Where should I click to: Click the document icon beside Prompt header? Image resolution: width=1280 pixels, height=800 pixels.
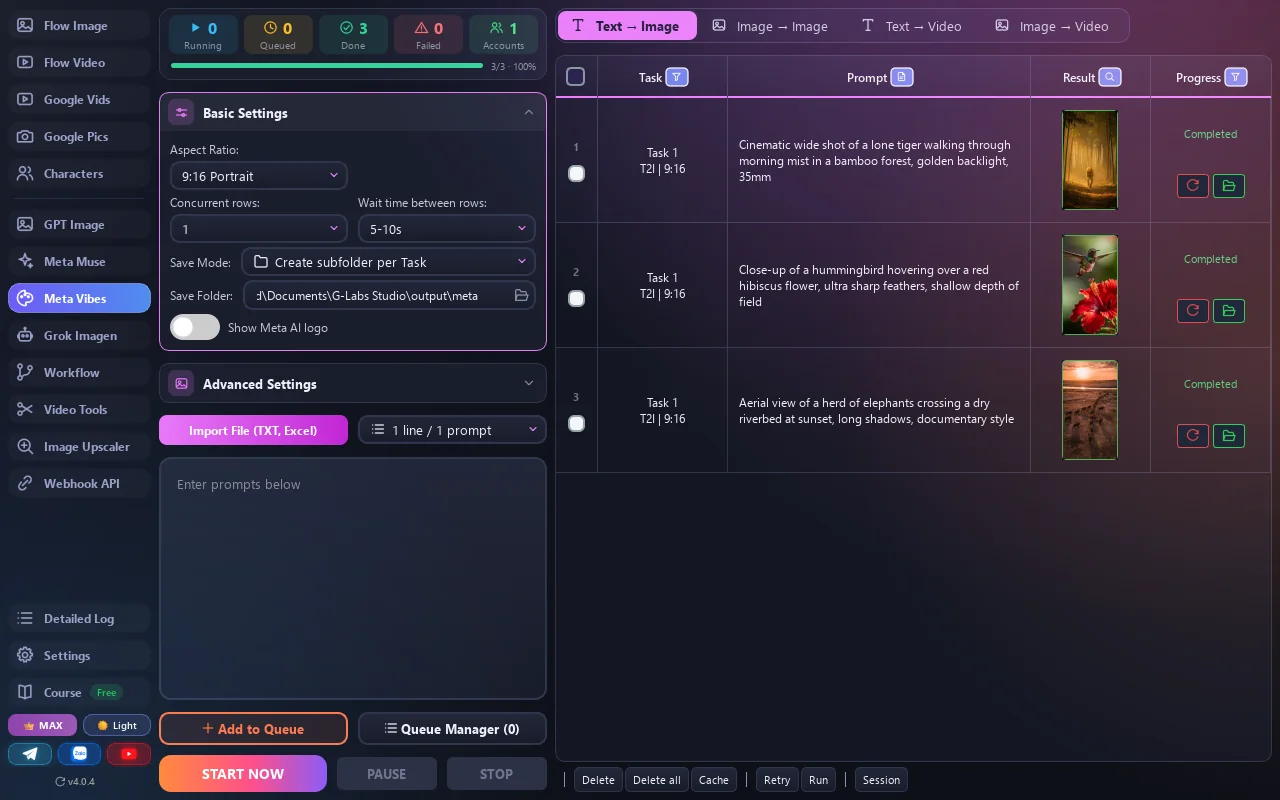pos(902,77)
